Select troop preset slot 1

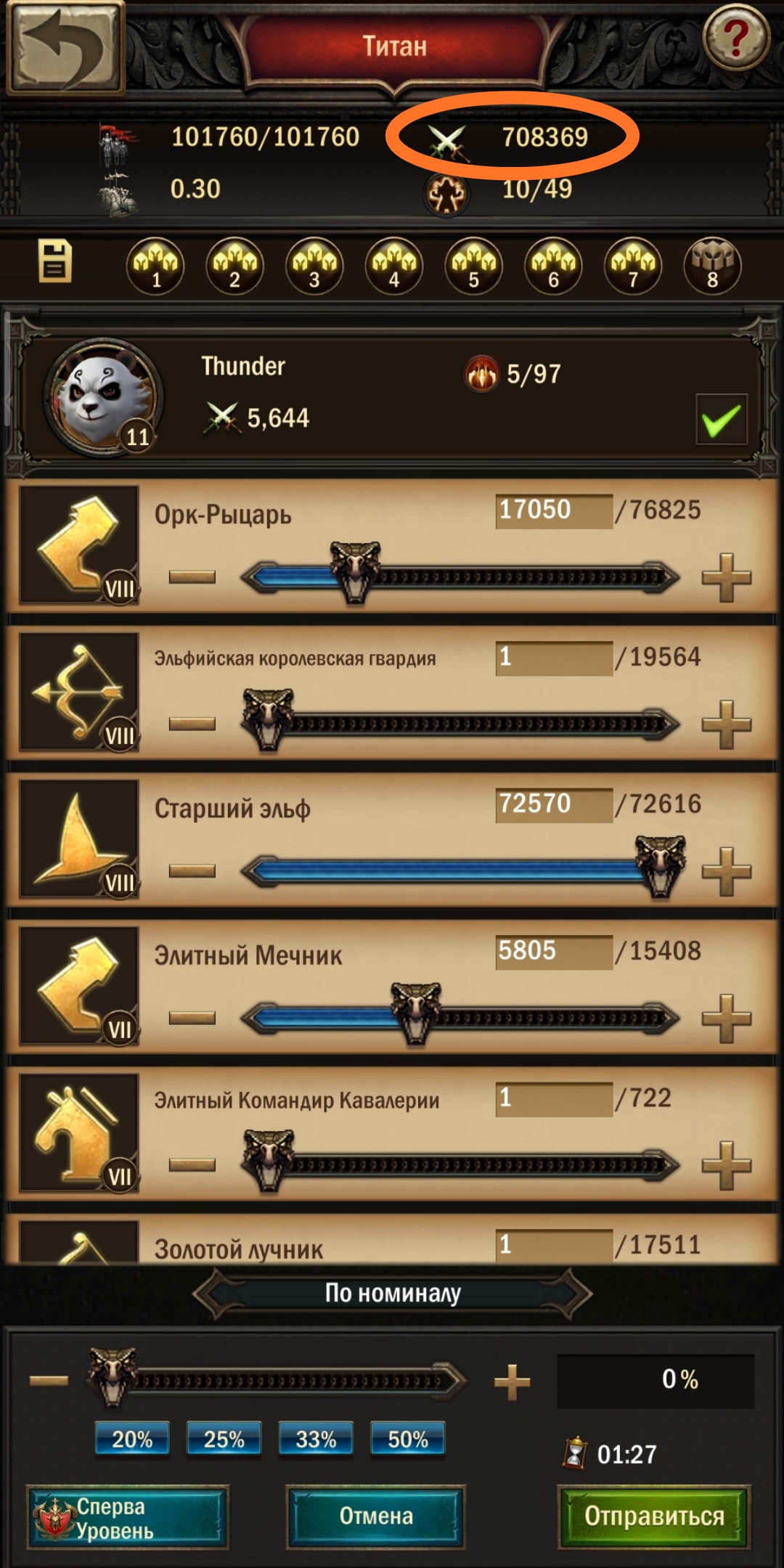pos(155,266)
